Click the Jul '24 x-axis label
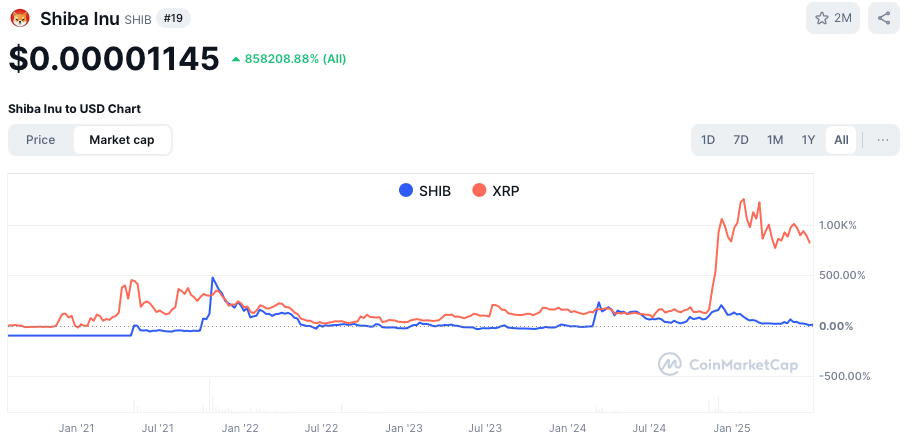Viewport: 909px width, 444px height. pos(649,429)
